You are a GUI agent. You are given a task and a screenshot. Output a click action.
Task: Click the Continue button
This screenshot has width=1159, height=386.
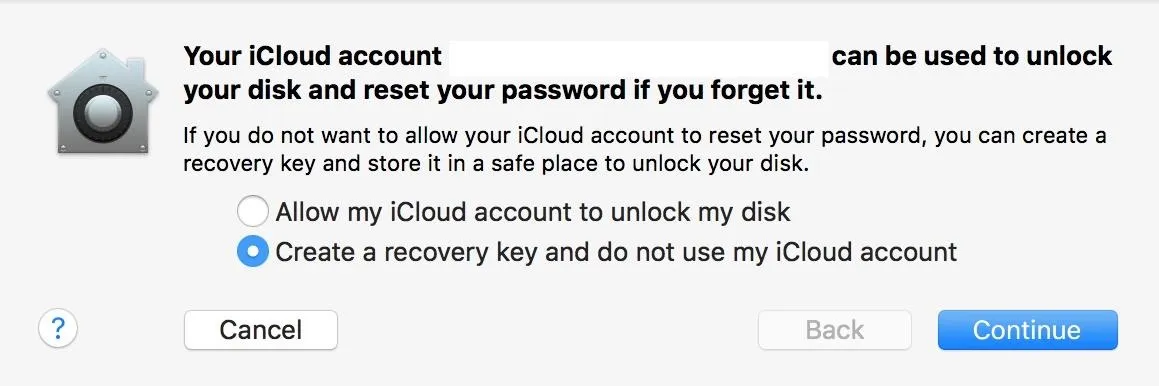click(x=1027, y=330)
